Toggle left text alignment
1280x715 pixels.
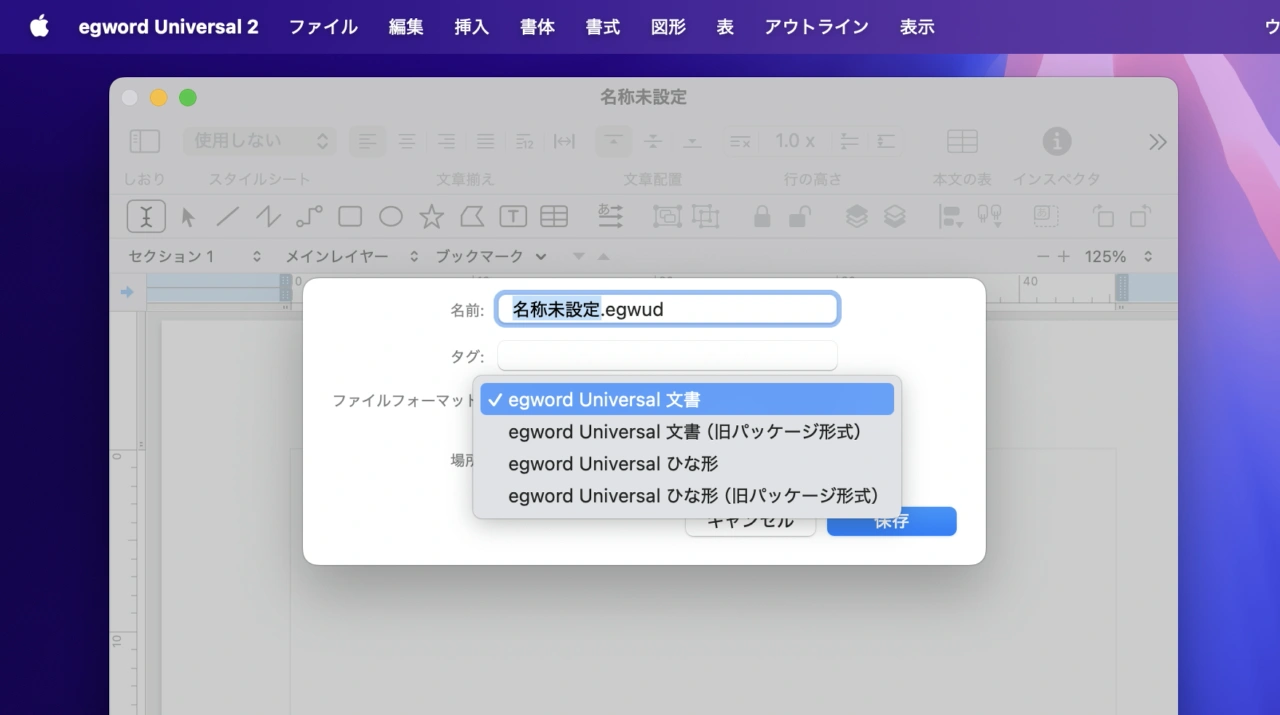pos(368,141)
